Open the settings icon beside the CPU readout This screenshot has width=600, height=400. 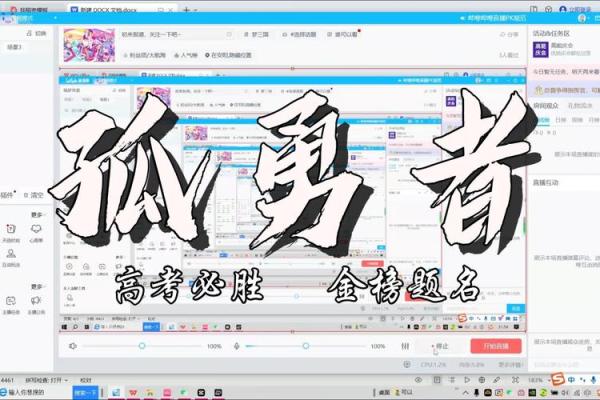pos(407,364)
